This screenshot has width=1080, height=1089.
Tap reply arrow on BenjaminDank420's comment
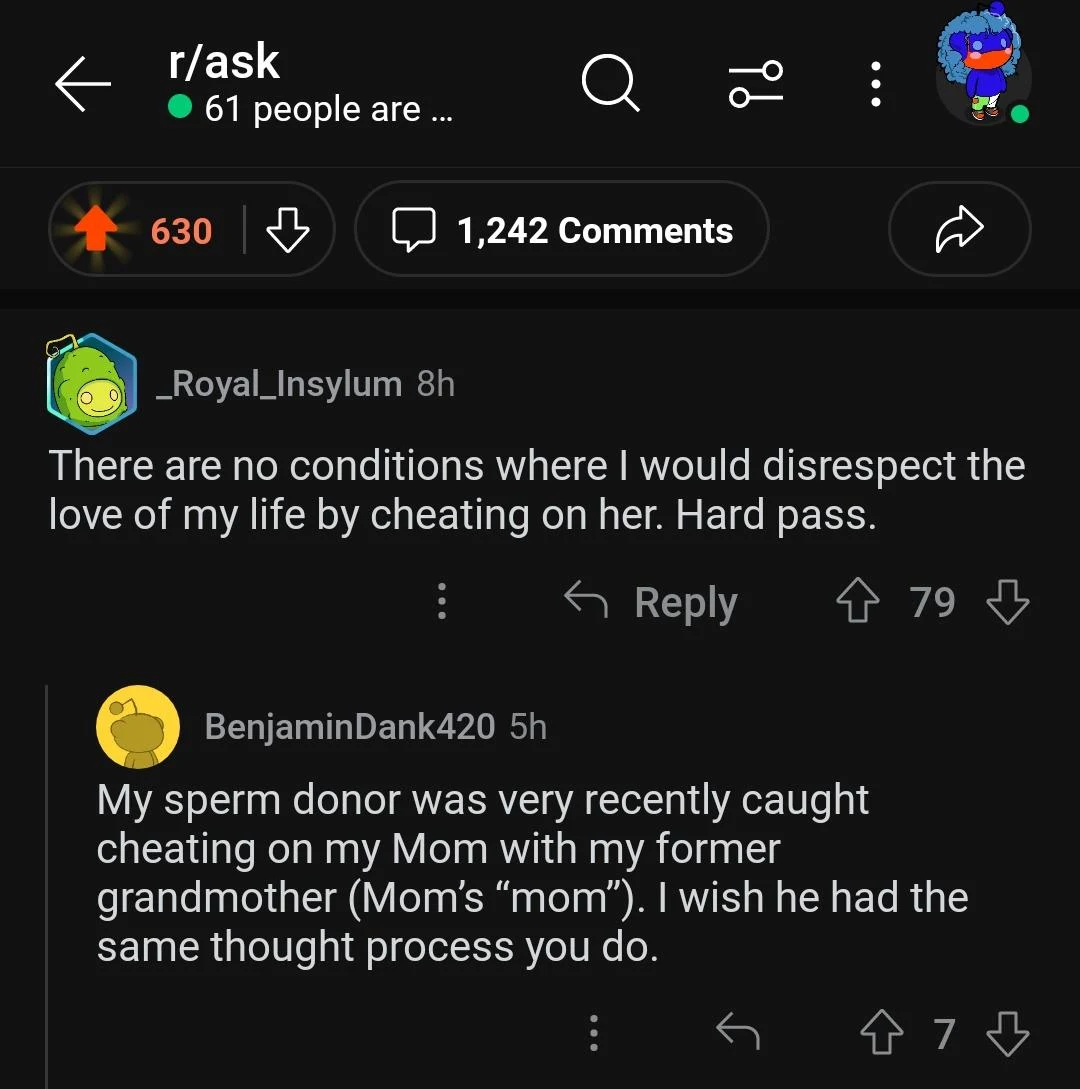(738, 1033)
